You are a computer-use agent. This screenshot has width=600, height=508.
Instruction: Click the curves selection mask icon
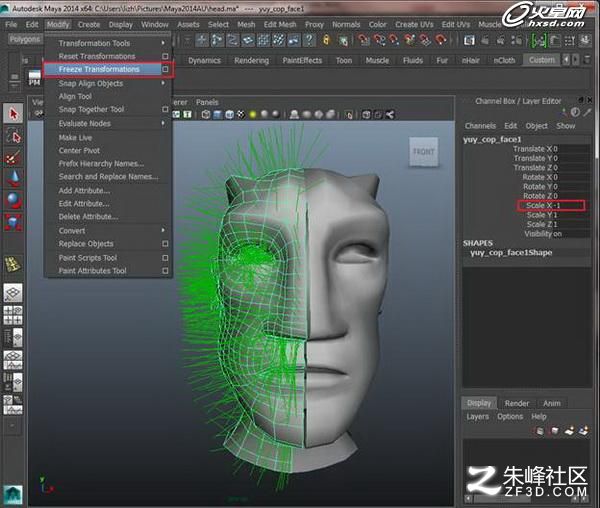click(x=233, y=40)
